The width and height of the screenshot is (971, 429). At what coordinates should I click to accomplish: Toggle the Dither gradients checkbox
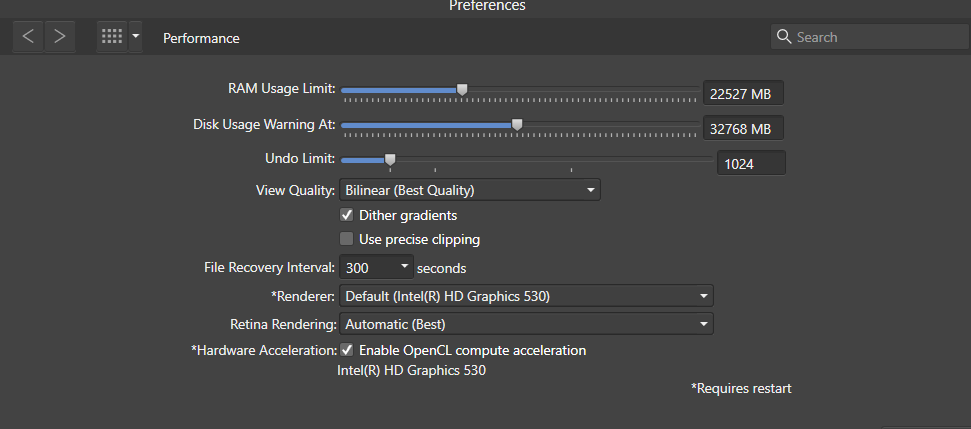347,215
